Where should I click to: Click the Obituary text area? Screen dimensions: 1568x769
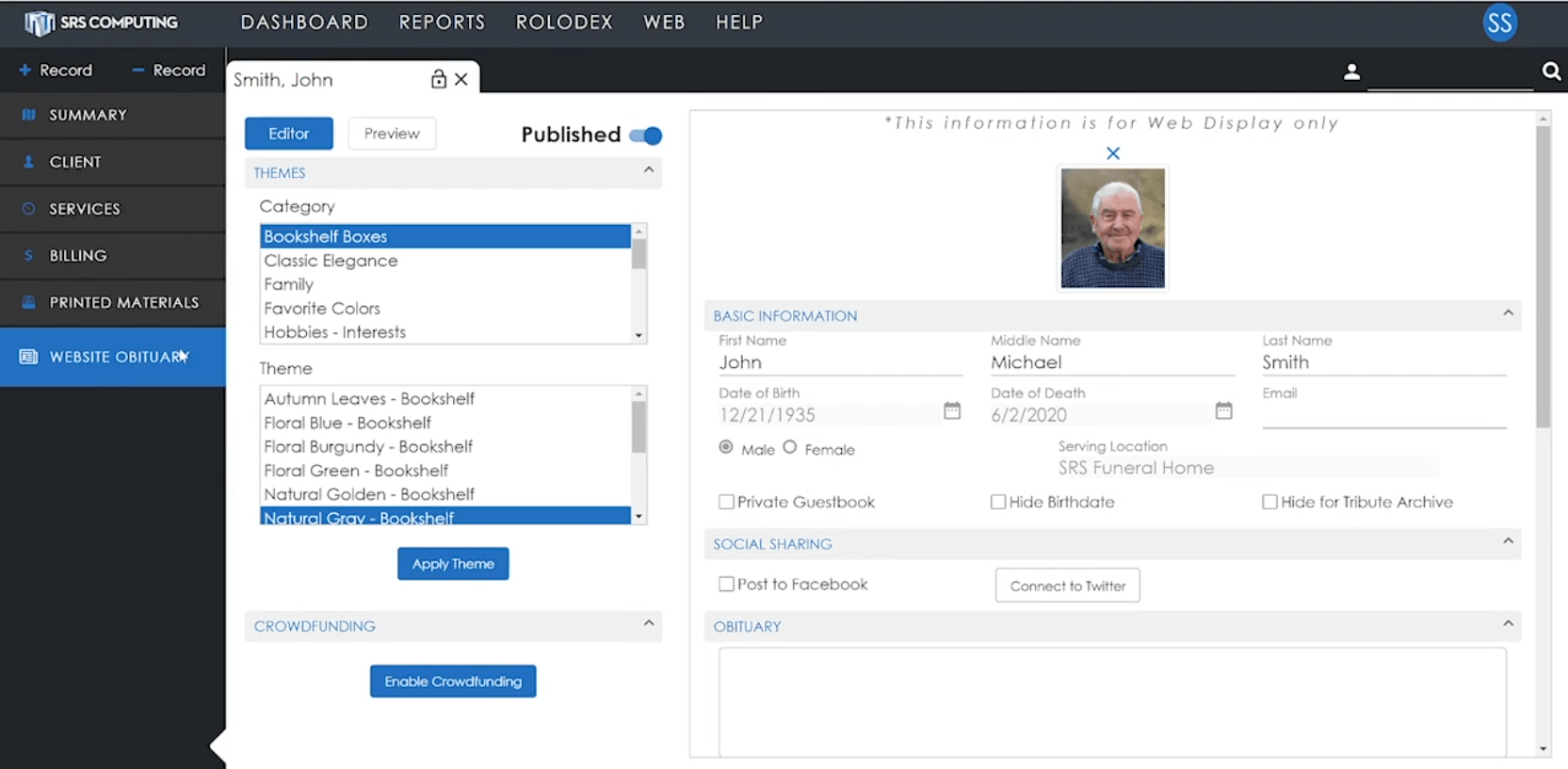click(1112, 701)
